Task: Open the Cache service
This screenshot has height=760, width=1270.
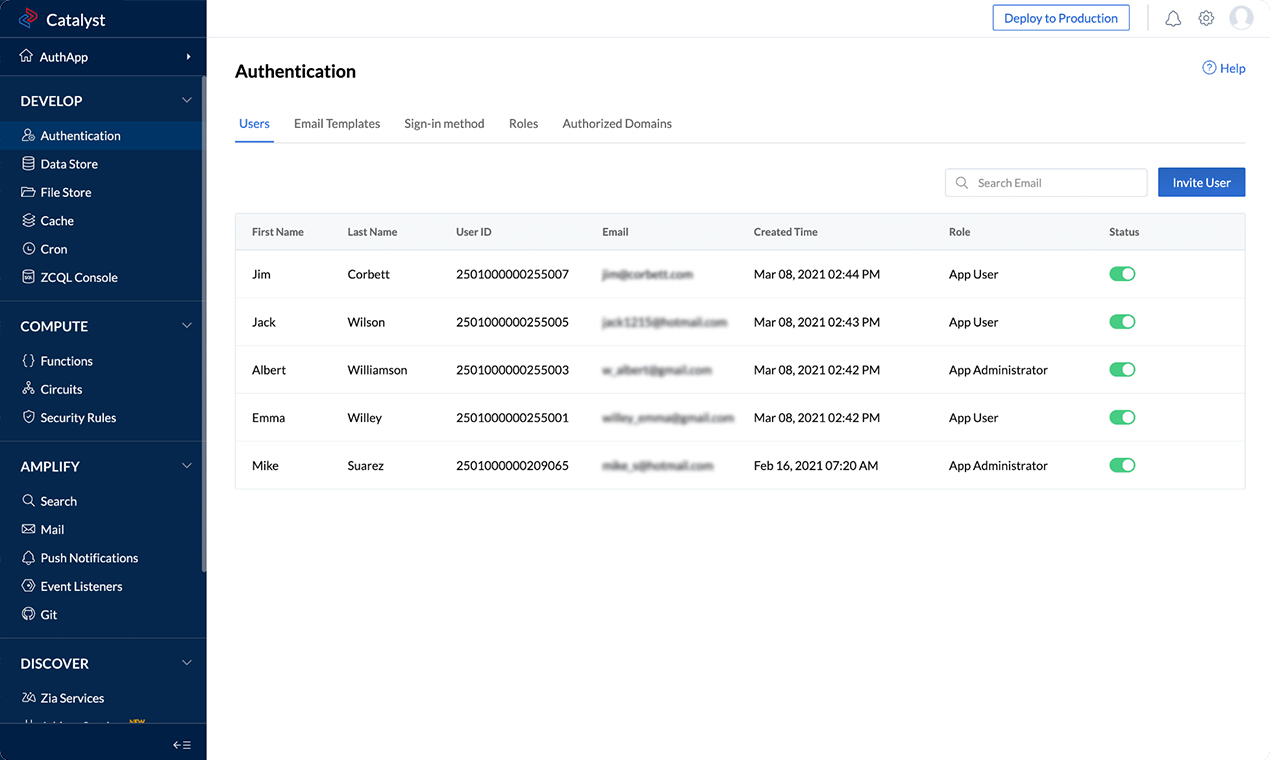Action: tap(61, 220)
